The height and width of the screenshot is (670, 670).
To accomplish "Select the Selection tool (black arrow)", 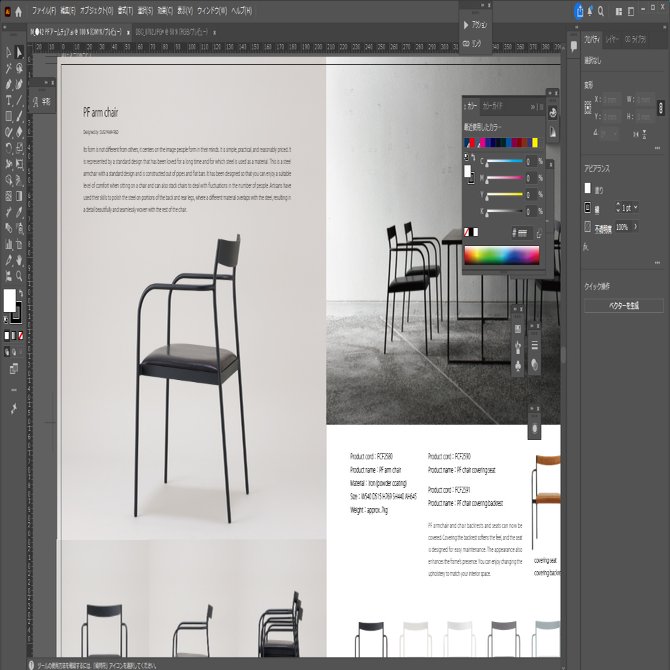I will pos(9,52).
